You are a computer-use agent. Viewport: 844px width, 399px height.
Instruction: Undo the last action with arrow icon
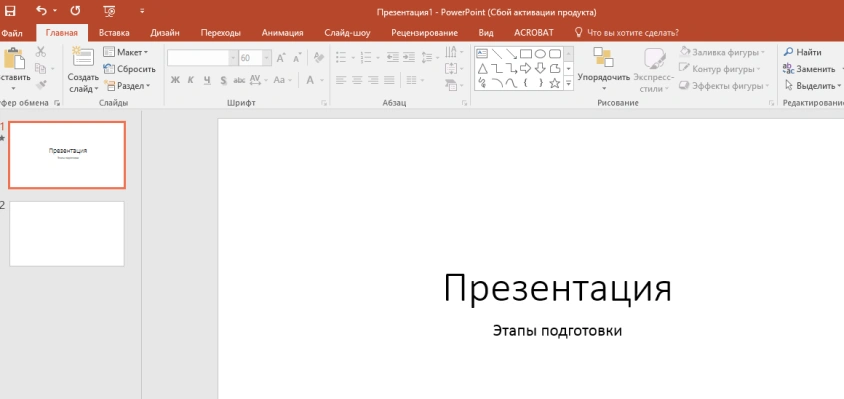pos(41,11)
